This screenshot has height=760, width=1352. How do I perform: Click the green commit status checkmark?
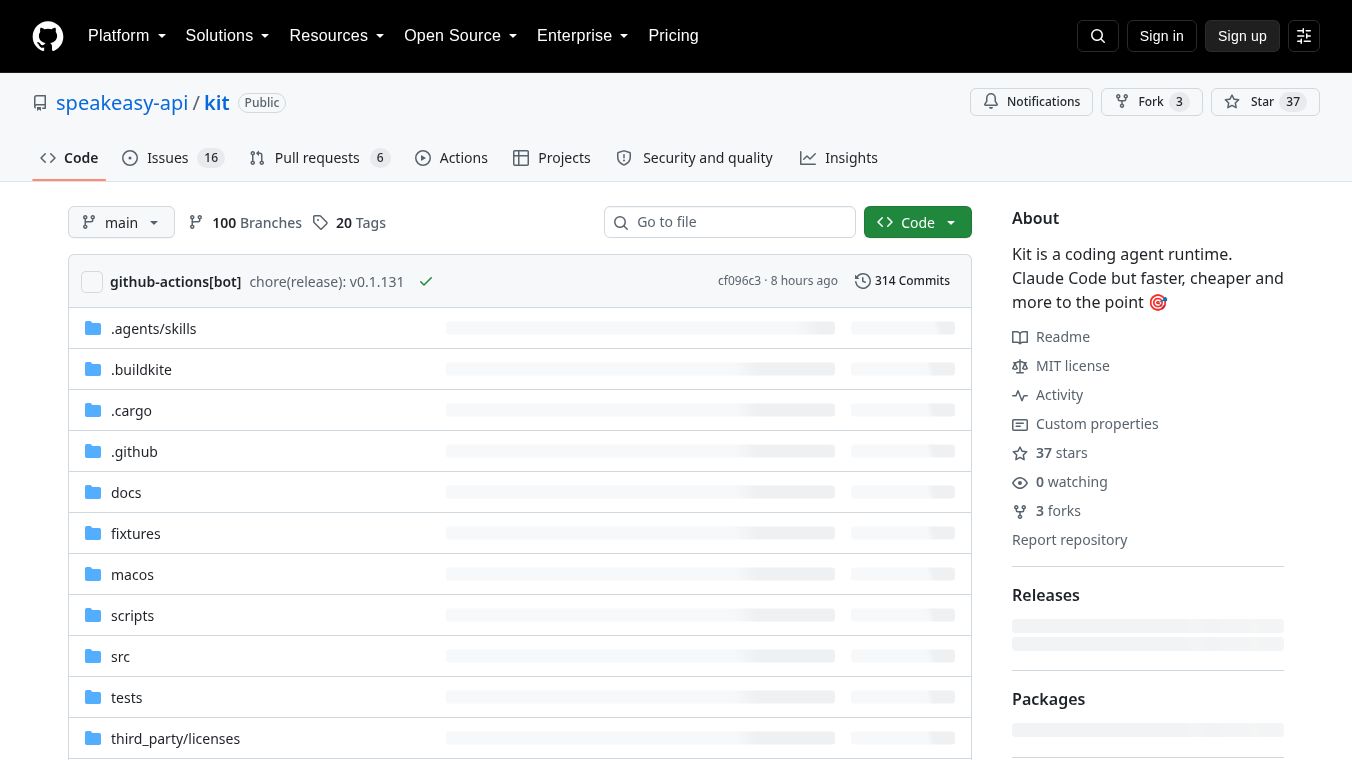coord(426,282)
